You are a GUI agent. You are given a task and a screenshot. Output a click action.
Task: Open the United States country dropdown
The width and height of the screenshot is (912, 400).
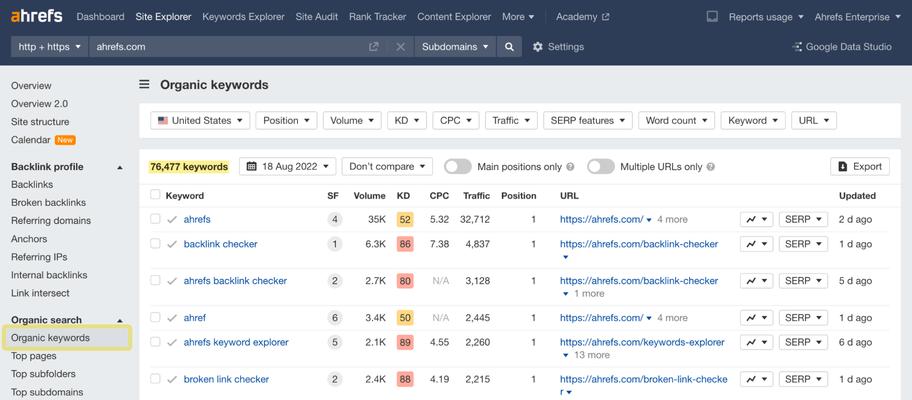tap(200, 120)
